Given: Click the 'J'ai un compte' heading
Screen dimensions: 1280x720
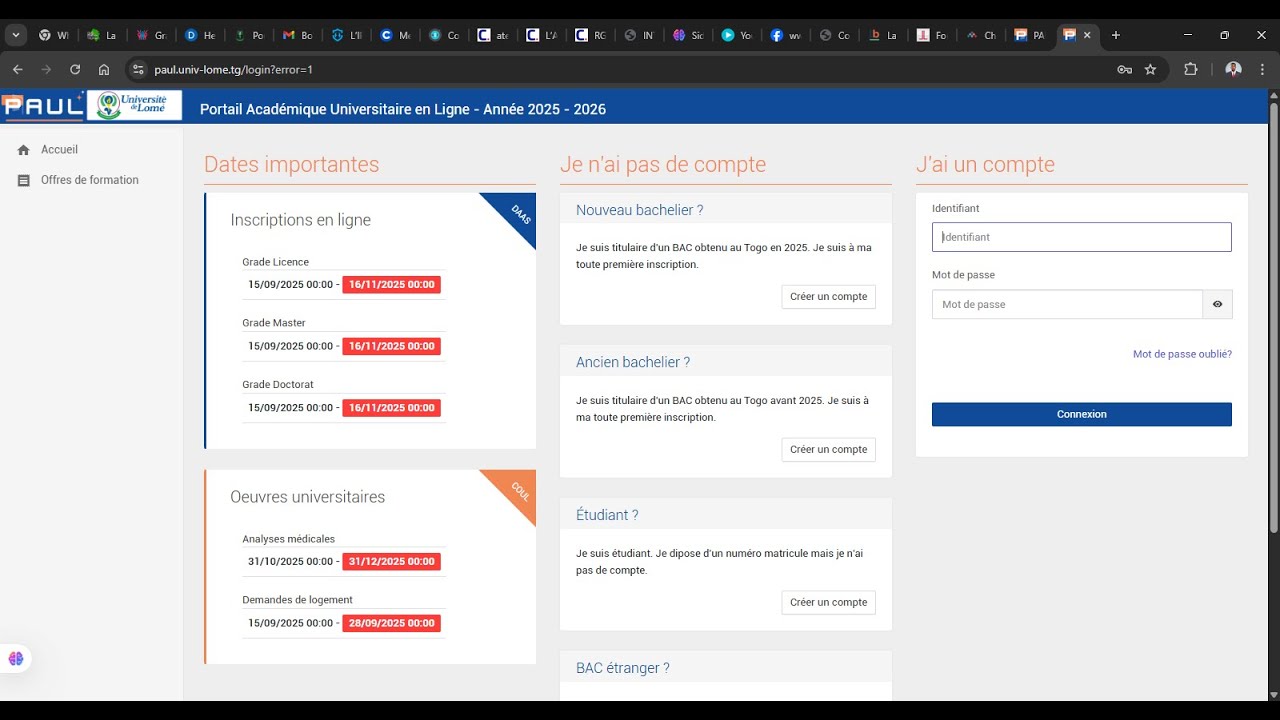Looking at the screenshot, I should [x=985, y=164].
